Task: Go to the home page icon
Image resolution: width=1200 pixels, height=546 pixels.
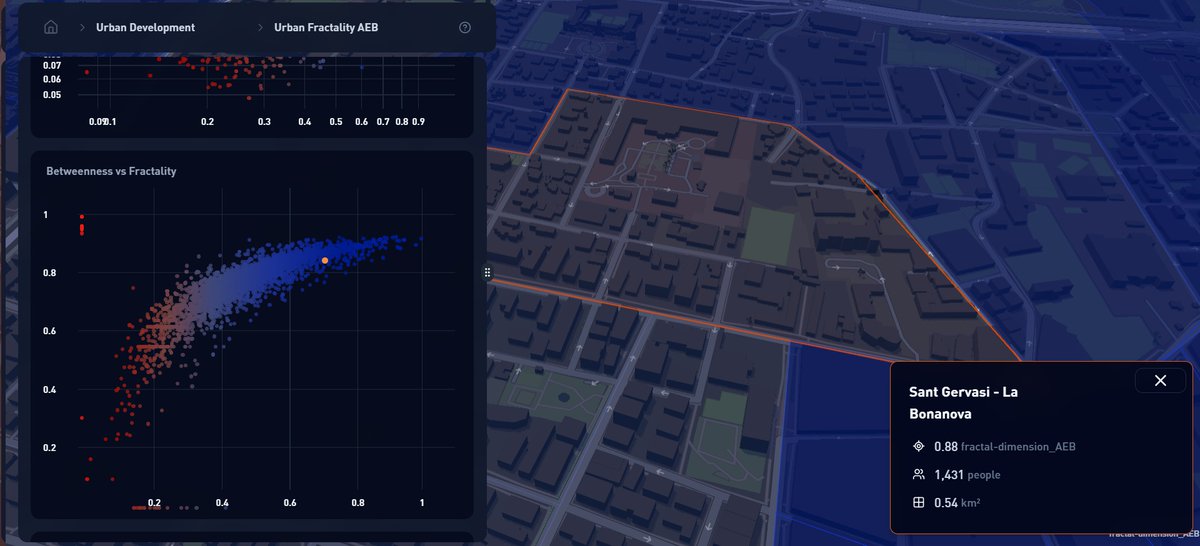Action: (51, 27)
